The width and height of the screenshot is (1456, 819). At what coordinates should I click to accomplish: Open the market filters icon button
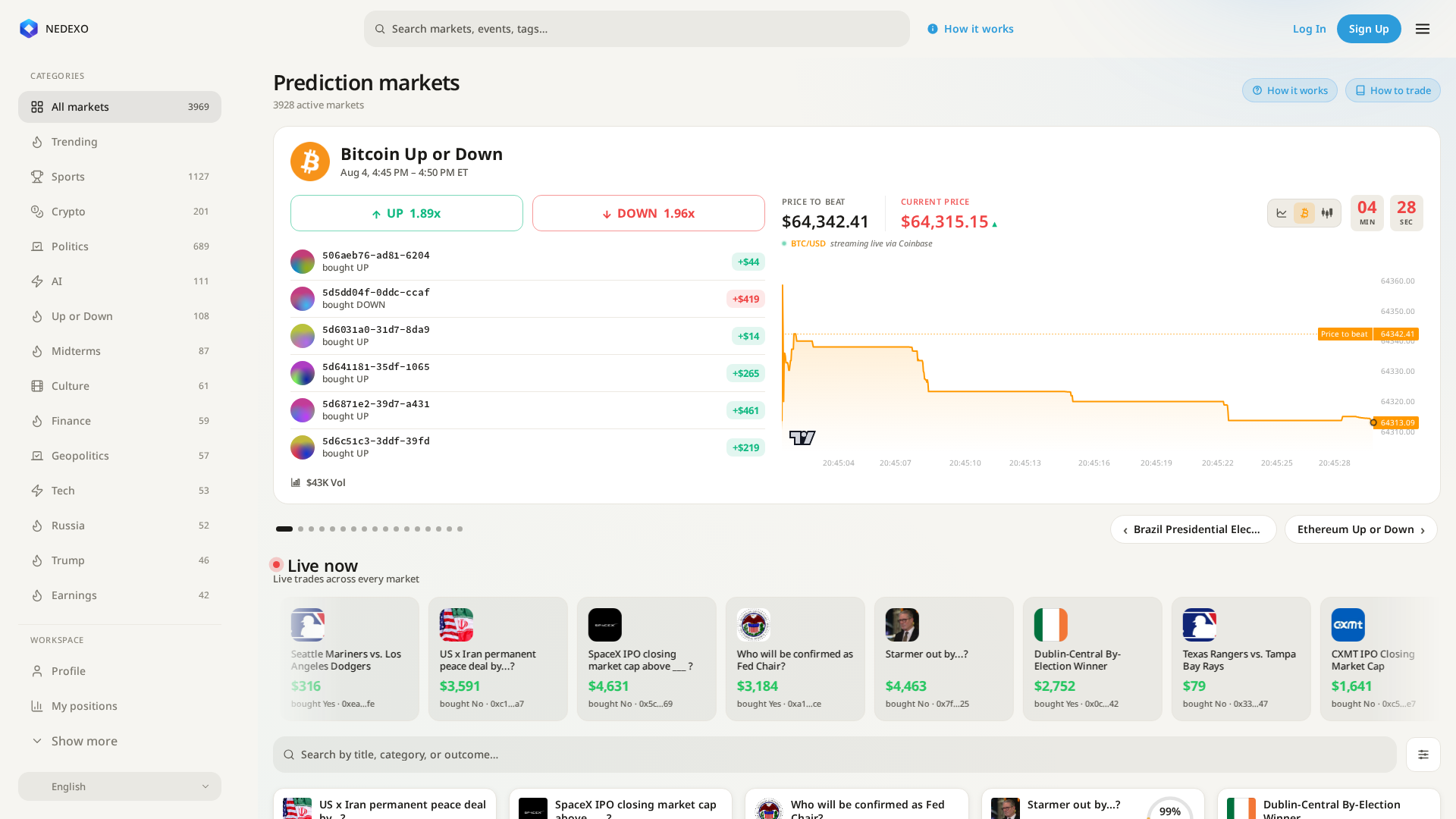pyautogui.click(x=1423, y=755)
